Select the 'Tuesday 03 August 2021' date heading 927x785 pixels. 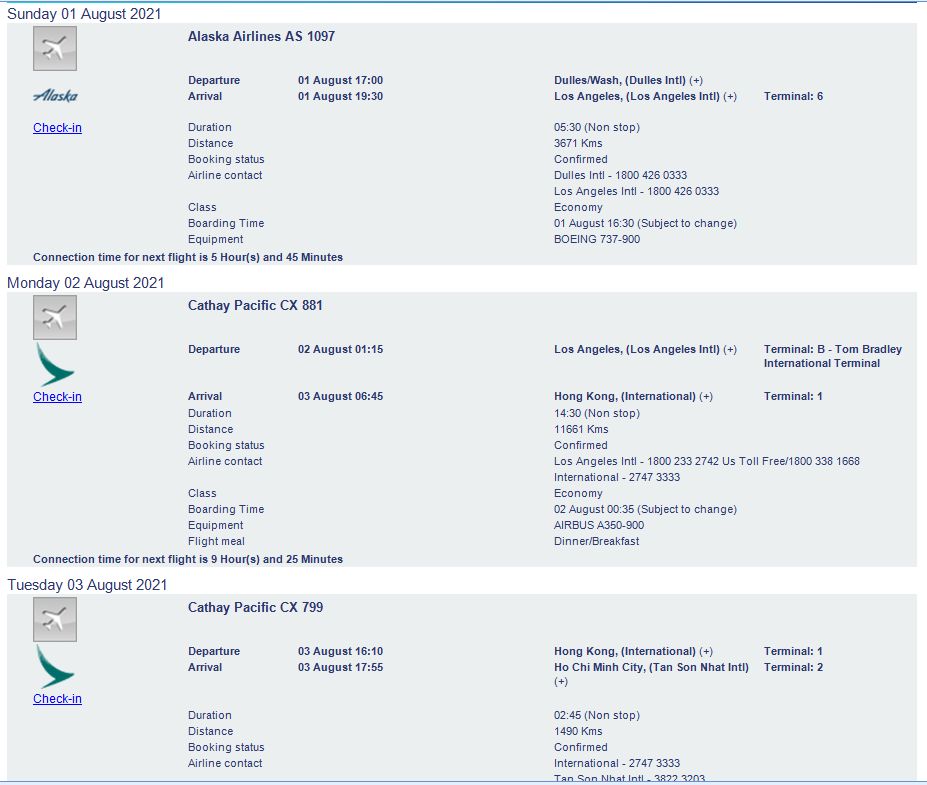tap(87, 585)
